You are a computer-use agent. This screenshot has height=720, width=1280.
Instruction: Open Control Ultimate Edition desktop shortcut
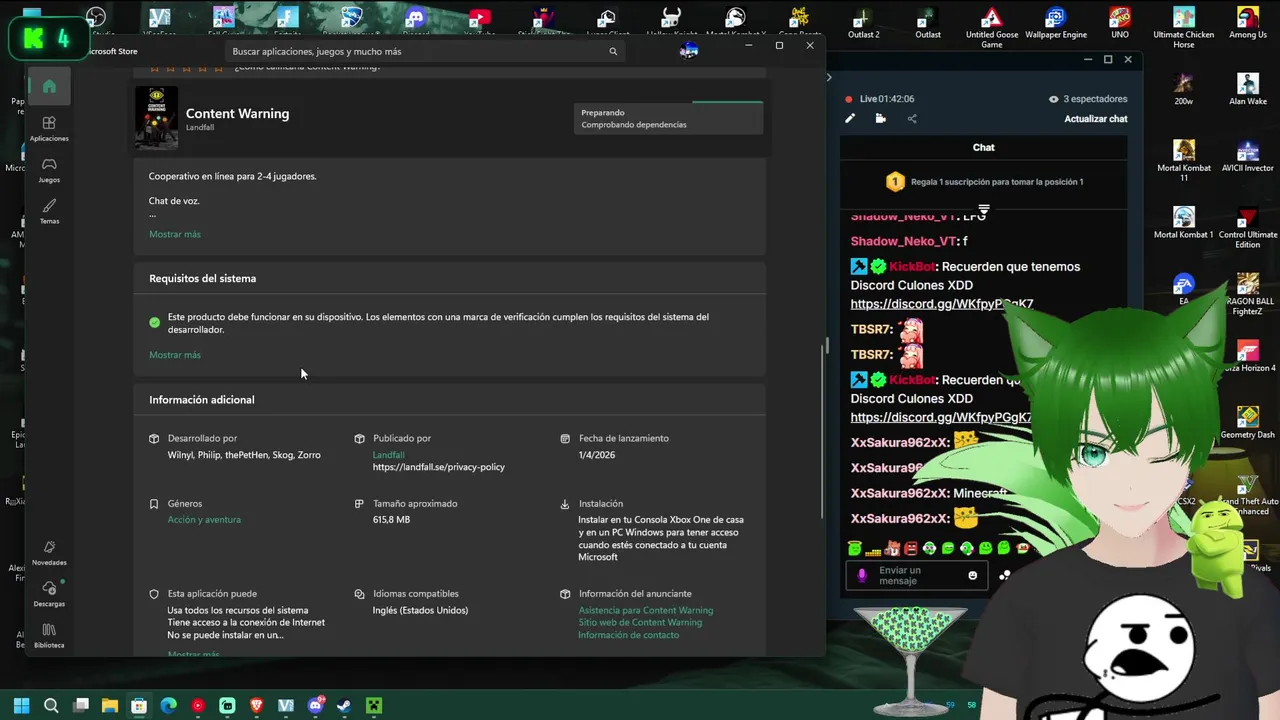[x=1248, y=227]
